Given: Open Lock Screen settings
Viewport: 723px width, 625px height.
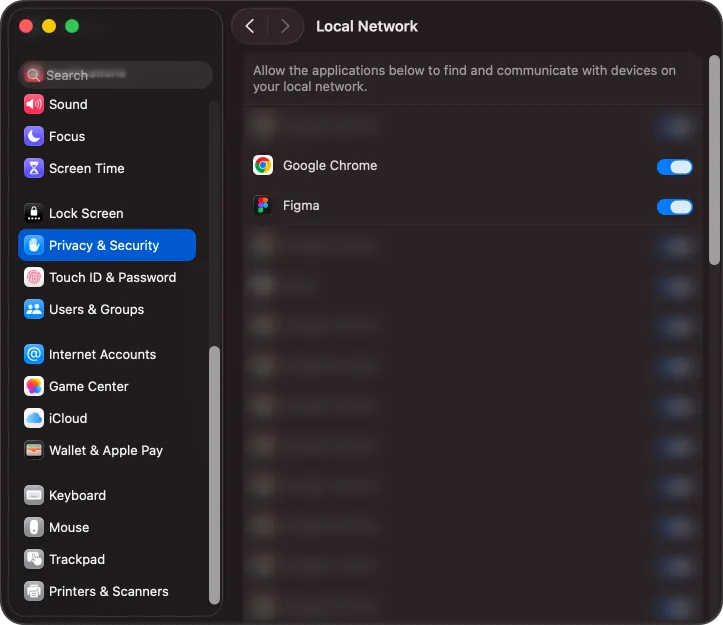Looking at the screenshot, I should [x=107, y=213].
